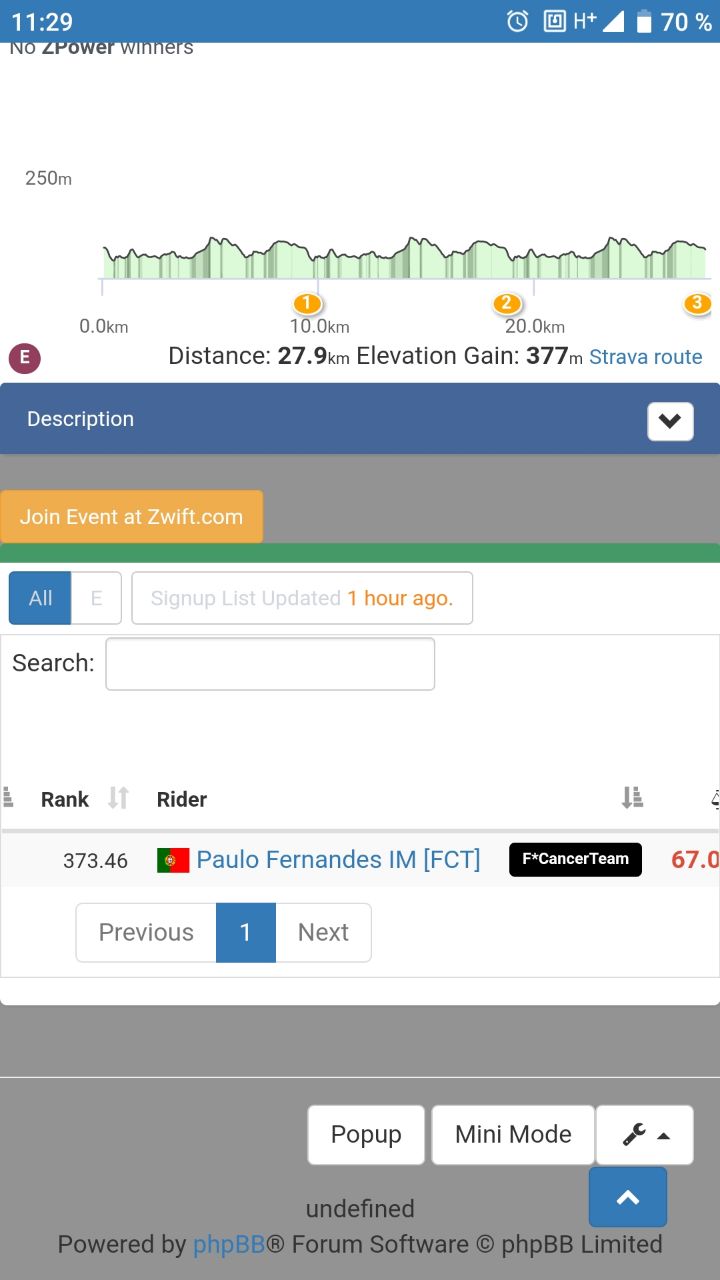This screenshot has width=720, height=1280.
Task: Click the category E circle badge
Action: point(25,358)
